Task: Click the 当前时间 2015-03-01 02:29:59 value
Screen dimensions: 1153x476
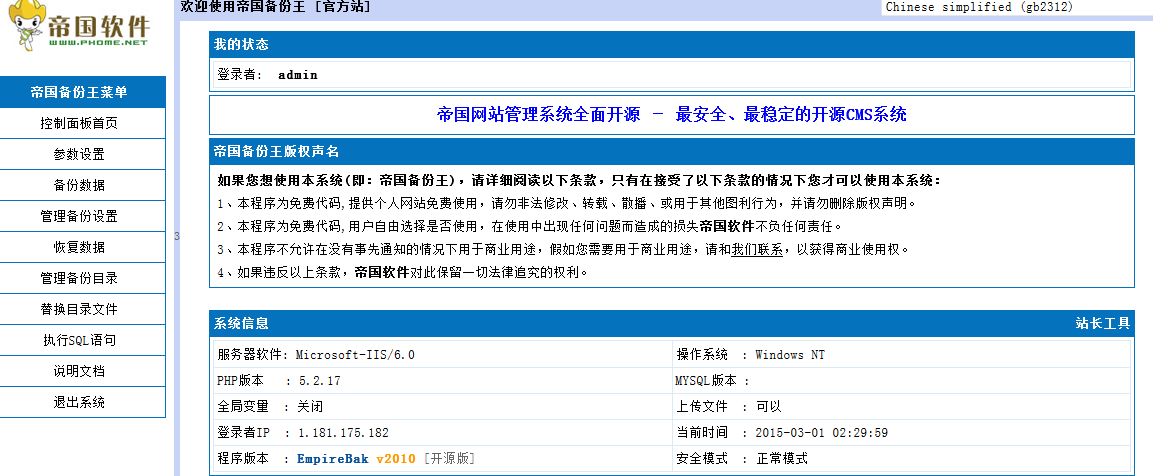Action: 823,433
